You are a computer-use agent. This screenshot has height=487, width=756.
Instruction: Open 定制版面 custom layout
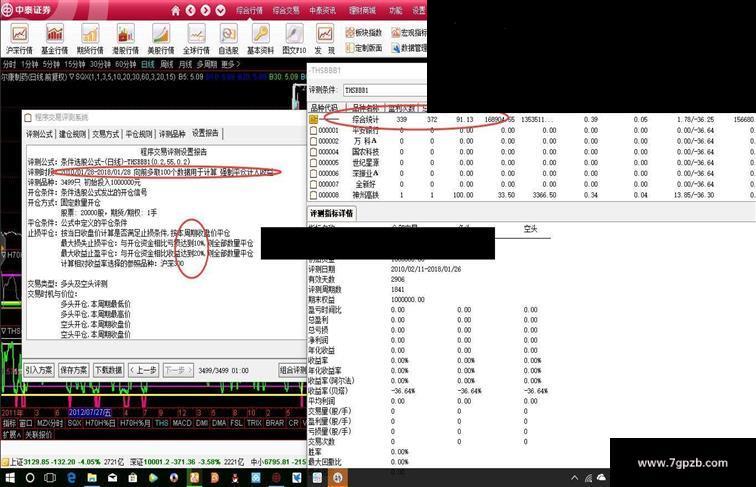click(x=364, y=48)
